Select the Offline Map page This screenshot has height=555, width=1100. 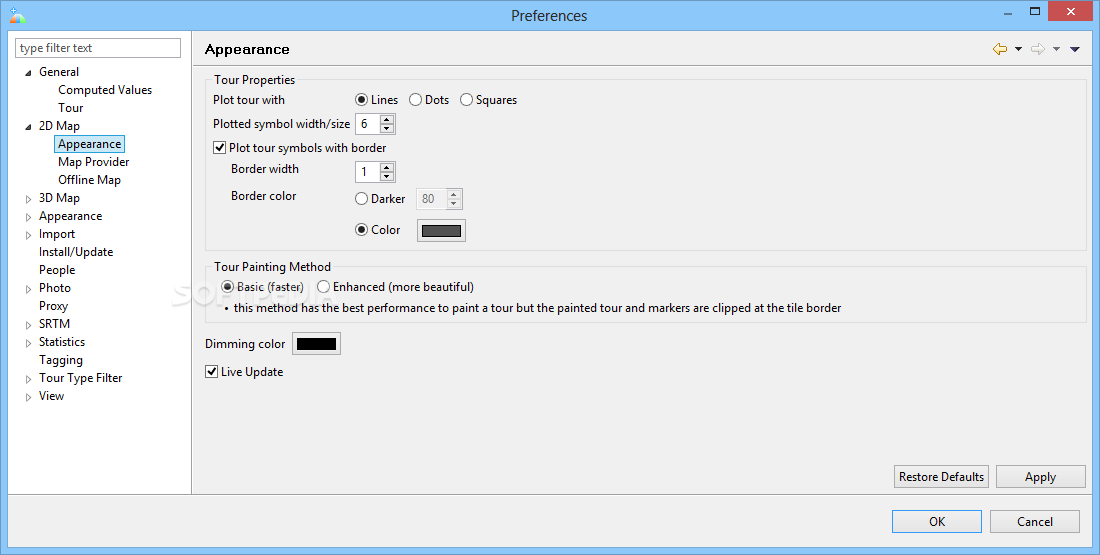point(90,180)
